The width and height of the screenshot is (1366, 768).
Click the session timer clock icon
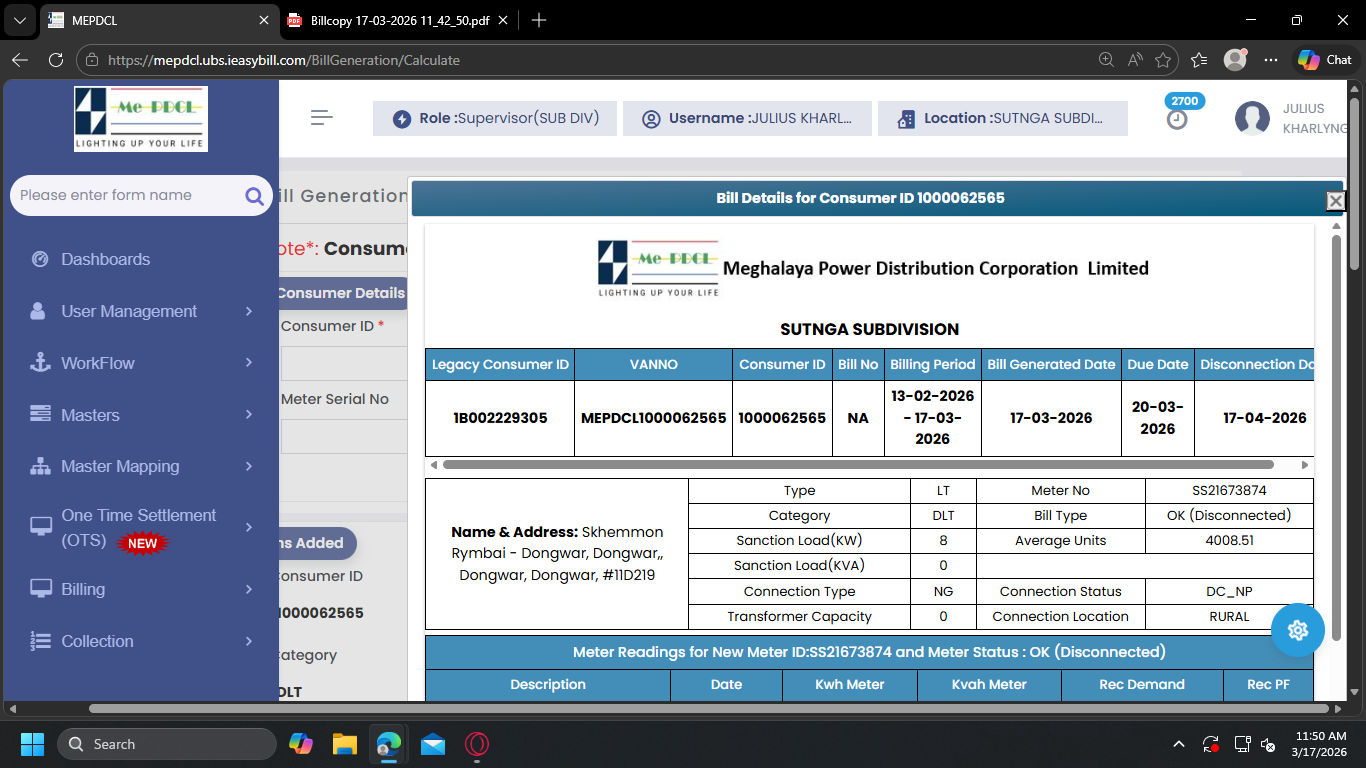tap(1177, 119)
